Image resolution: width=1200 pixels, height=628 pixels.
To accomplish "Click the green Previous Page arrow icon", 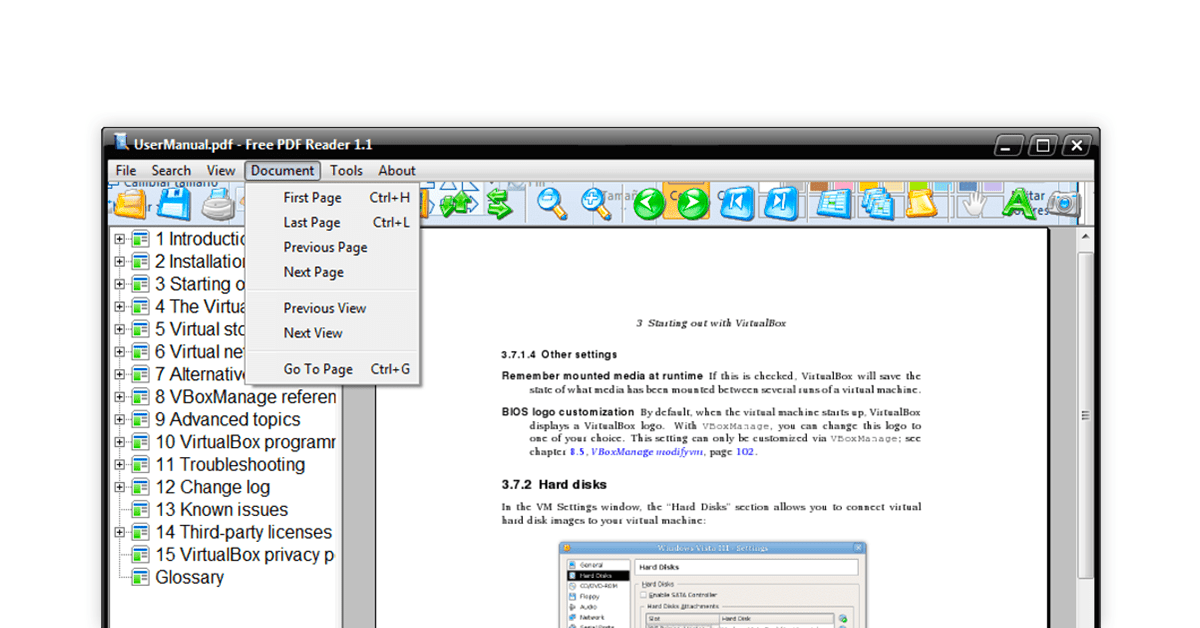I will click(648, 202).
